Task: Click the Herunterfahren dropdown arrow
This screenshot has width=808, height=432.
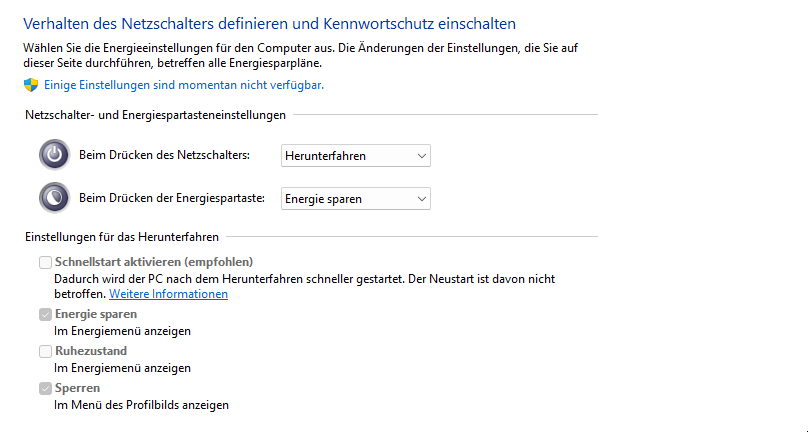Action: click(x=421, y=156)
